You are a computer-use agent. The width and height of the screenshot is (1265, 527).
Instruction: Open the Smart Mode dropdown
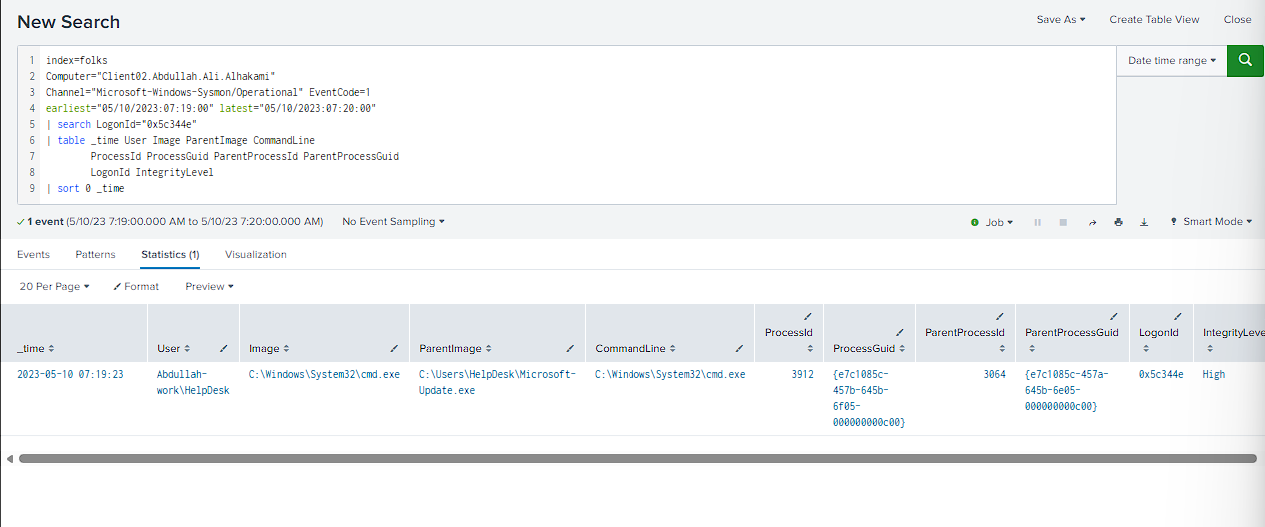pos(1211,222)
